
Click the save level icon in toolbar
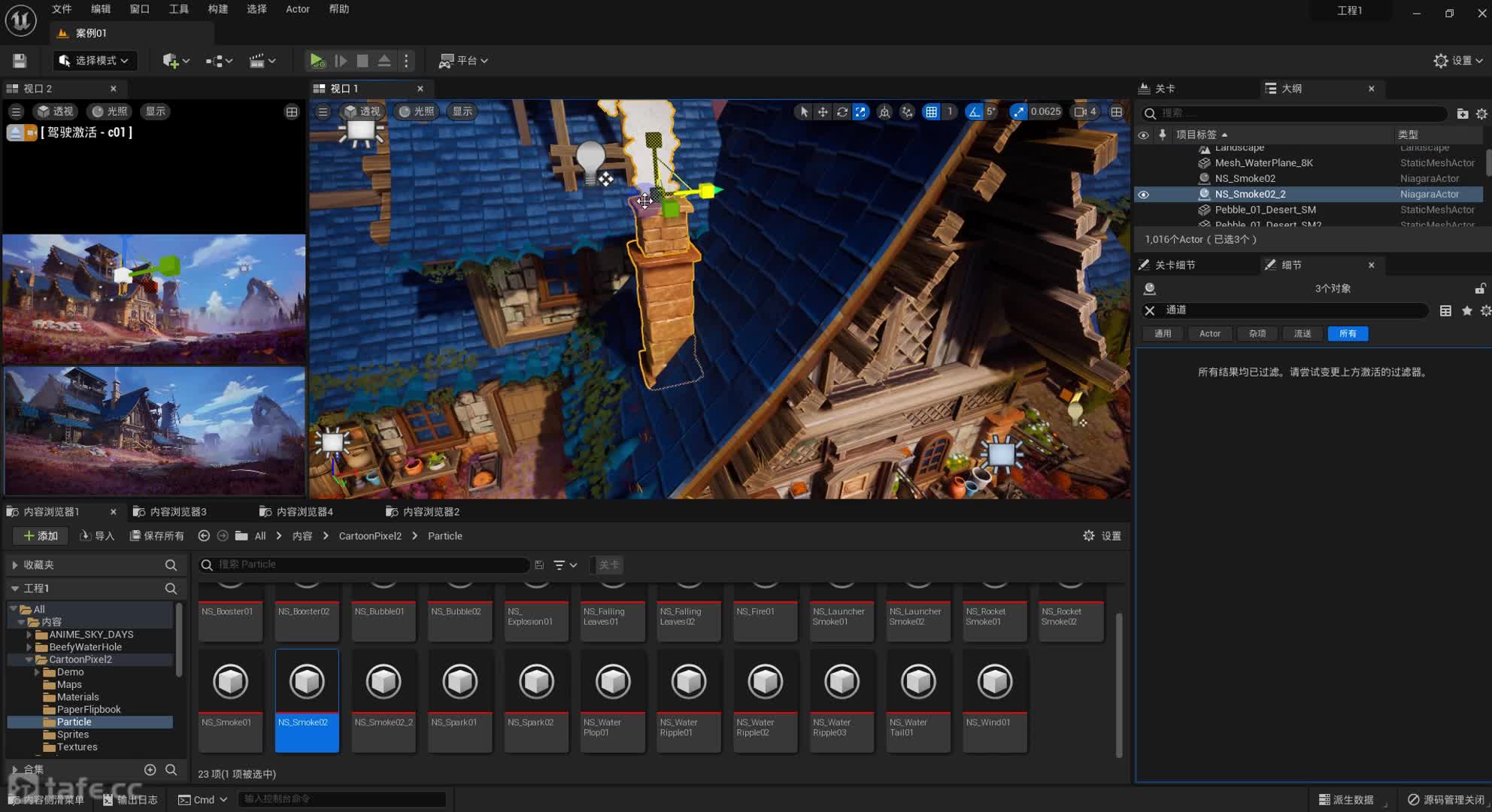tap(20, 61)
